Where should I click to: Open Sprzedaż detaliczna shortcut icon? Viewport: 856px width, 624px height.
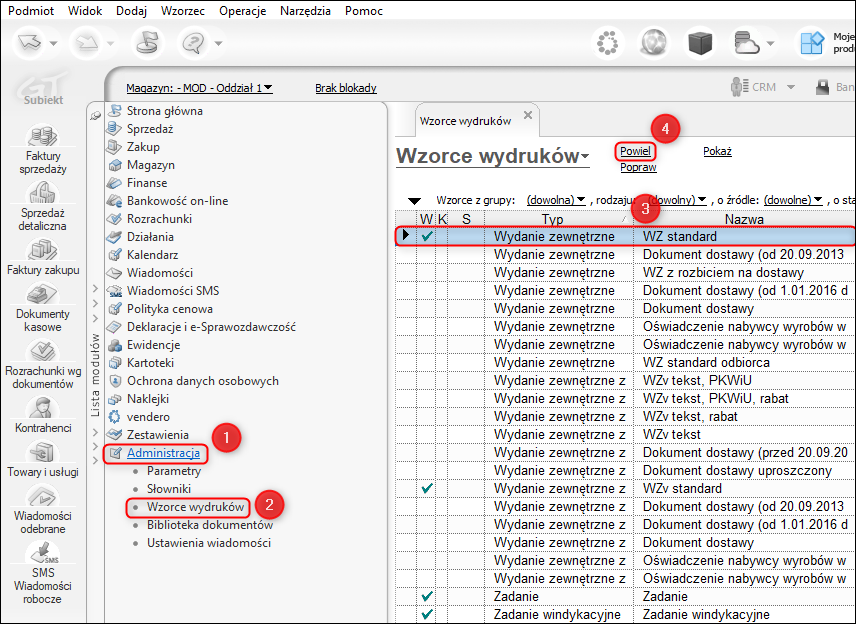42,193
